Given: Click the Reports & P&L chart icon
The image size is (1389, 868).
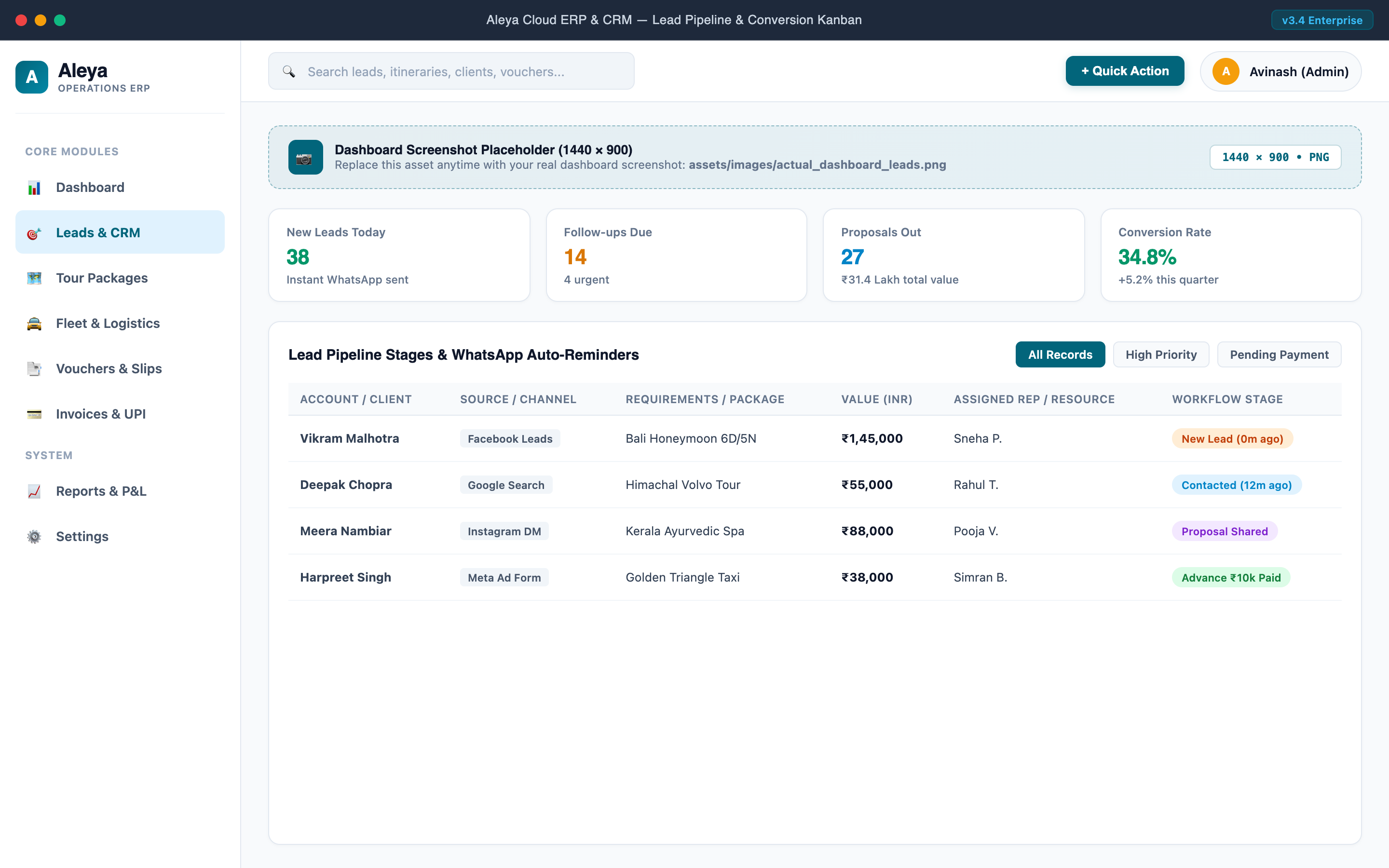Looking at the screenshot, I should click(x=34, y=491).
